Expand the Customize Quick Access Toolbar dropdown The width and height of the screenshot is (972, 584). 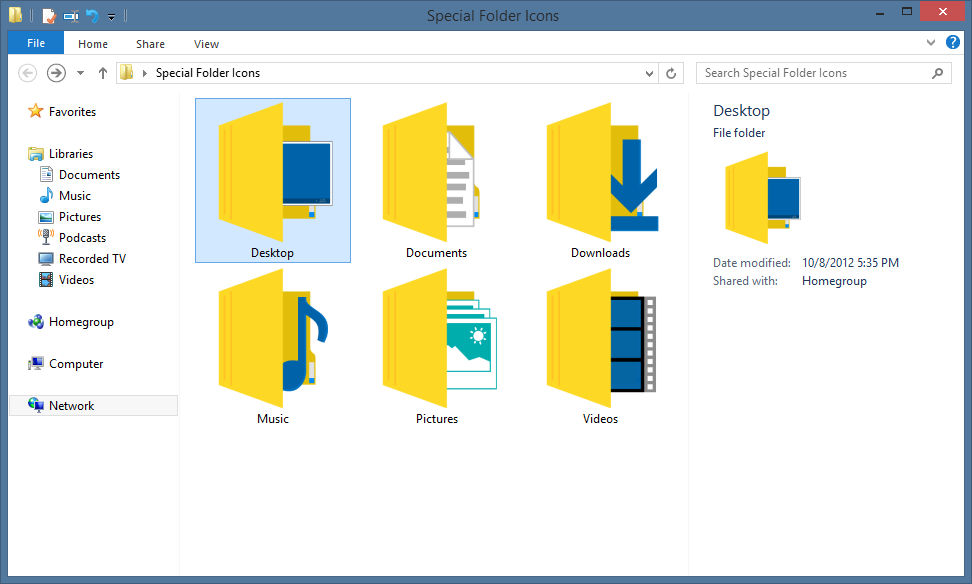pyautogui.click(x=111, y=16)
